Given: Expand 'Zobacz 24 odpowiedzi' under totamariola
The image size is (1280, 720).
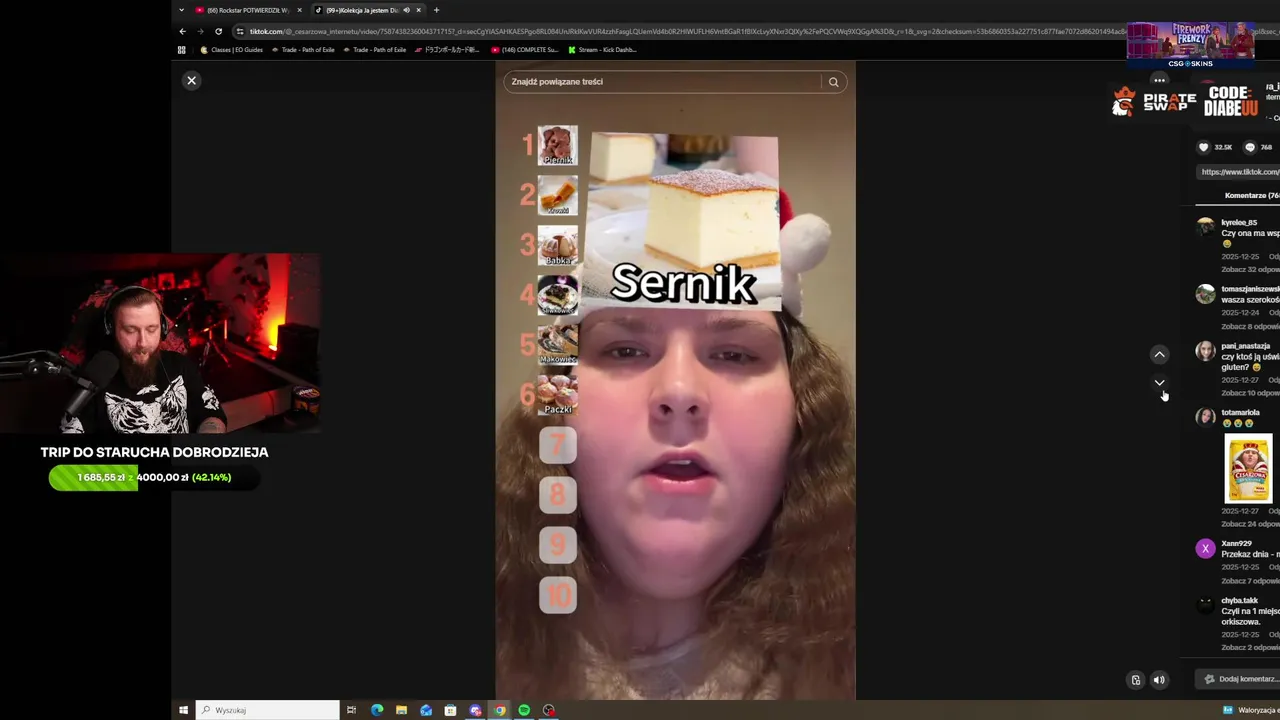Looking at the screenshot, I should [x=1250, y=524].
